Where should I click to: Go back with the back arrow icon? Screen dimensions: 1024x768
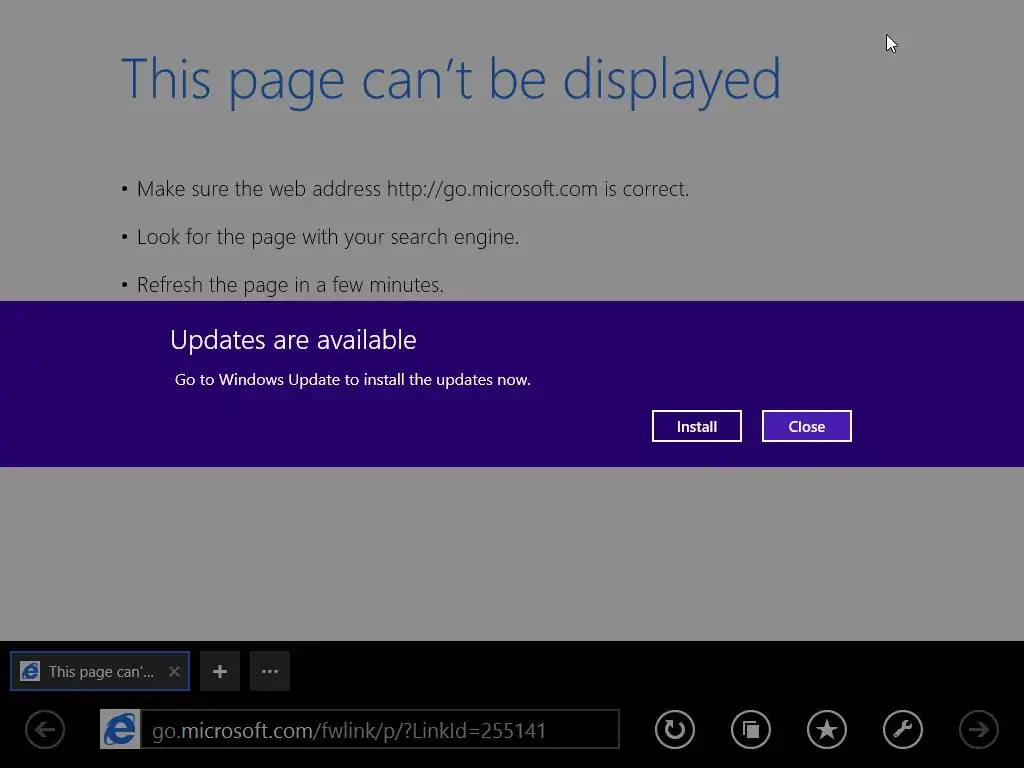coord(45,729)
